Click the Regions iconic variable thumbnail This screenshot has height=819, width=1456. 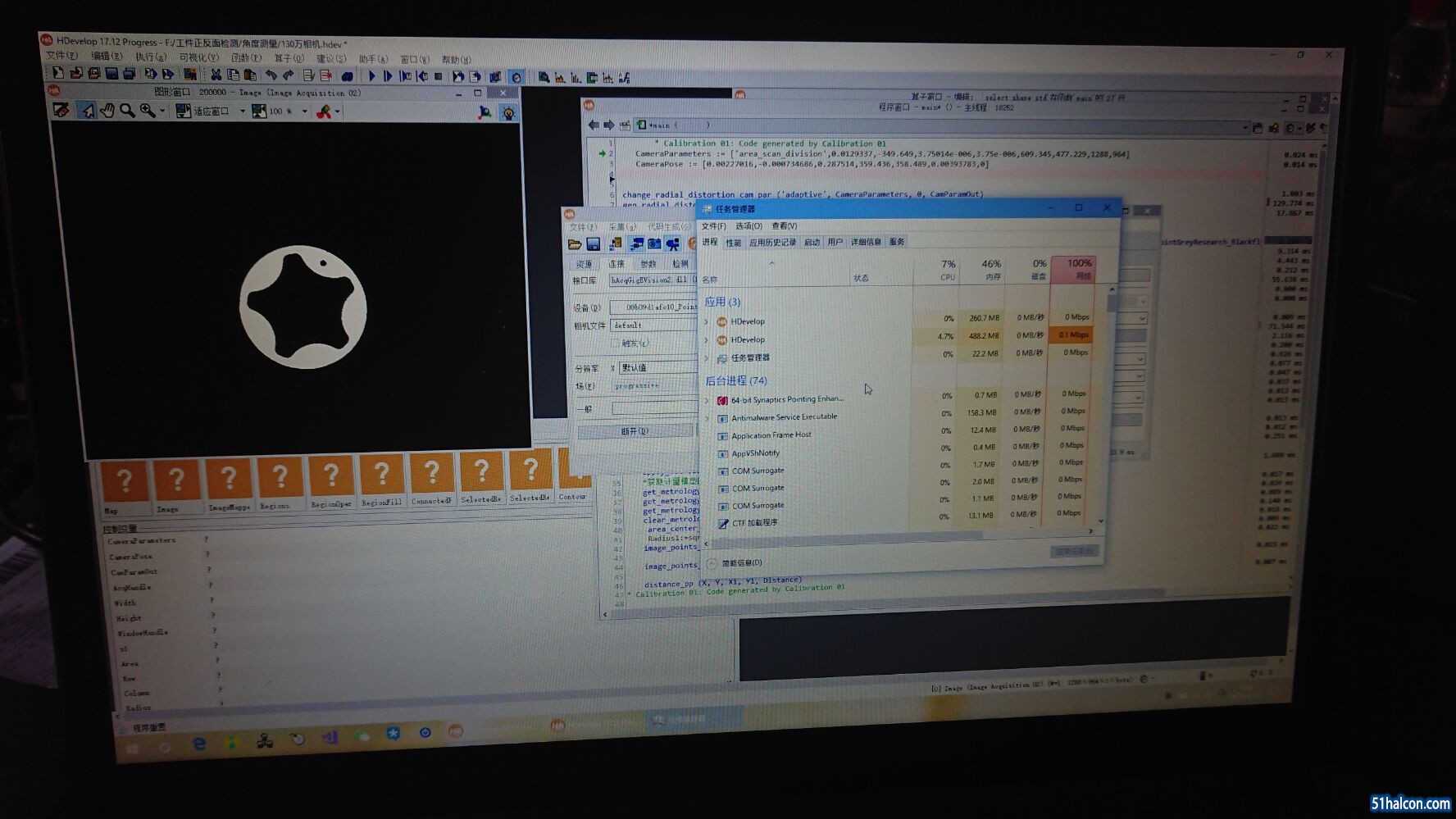point(279,483)
